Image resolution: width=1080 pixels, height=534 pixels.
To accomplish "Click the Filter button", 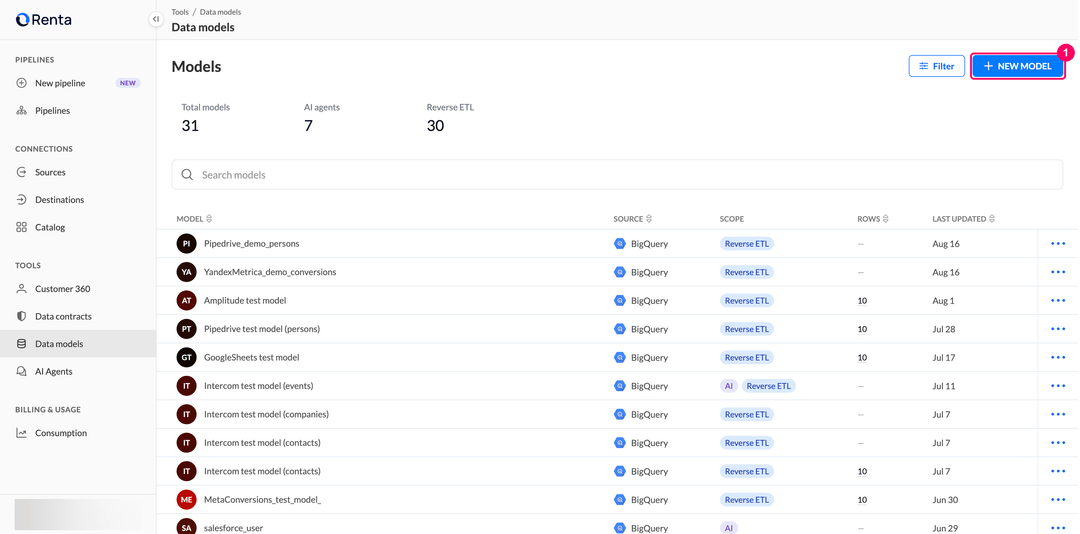I will pyautogui.click(x=937, y=66).
